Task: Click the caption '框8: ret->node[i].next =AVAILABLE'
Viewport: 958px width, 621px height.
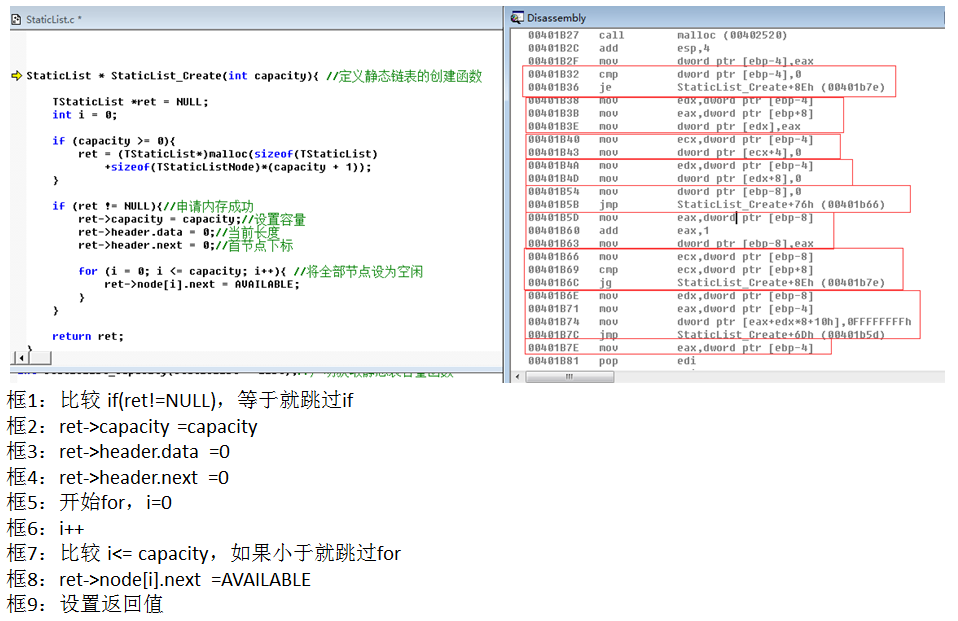Action: 159,579
